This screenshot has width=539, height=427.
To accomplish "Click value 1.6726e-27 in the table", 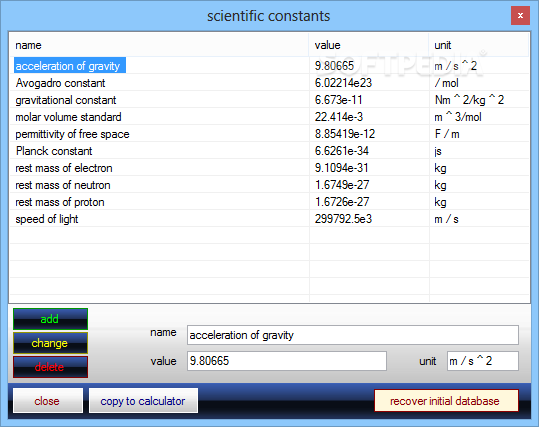I will pos(342,202).
